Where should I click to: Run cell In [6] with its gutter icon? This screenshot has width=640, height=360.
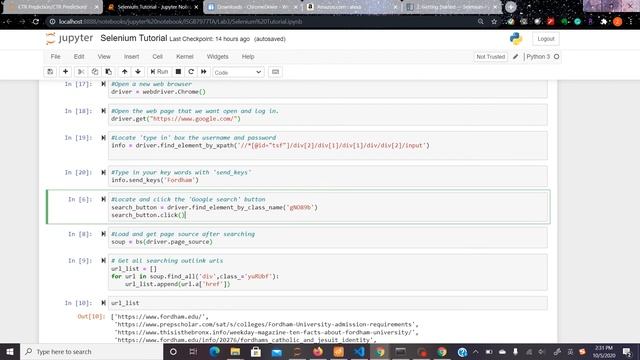click(x=103, y=200)
